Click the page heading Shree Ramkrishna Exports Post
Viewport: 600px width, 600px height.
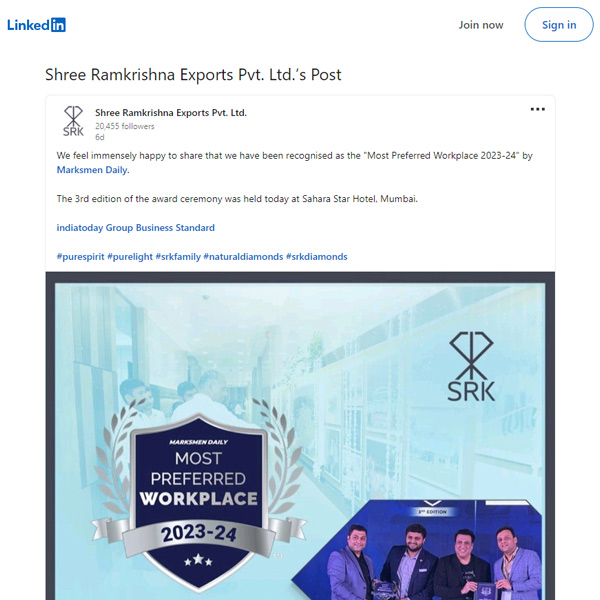pyautogui.click(x=193, y=75)
